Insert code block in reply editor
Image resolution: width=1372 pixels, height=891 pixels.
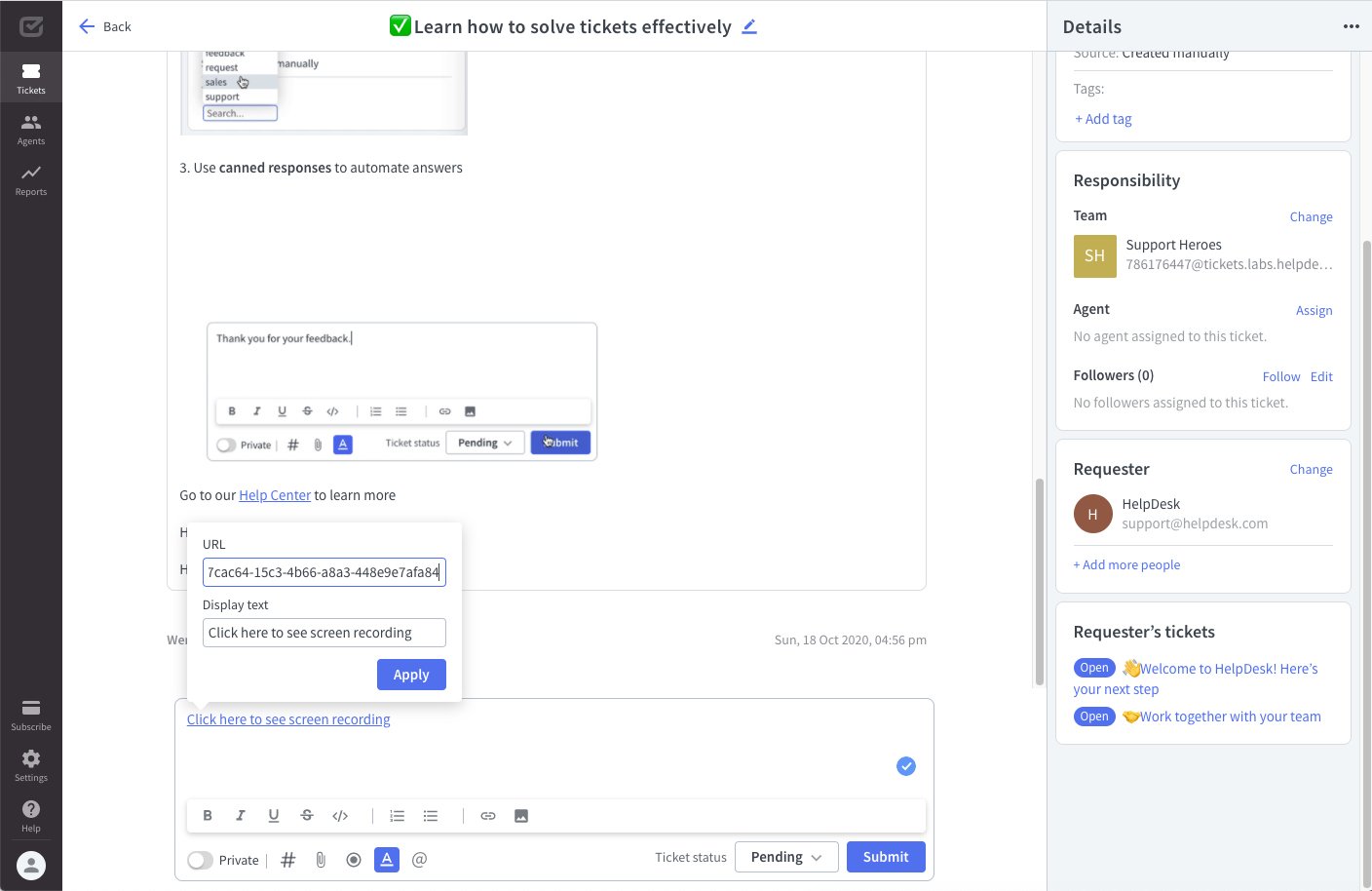pos(340,816)
